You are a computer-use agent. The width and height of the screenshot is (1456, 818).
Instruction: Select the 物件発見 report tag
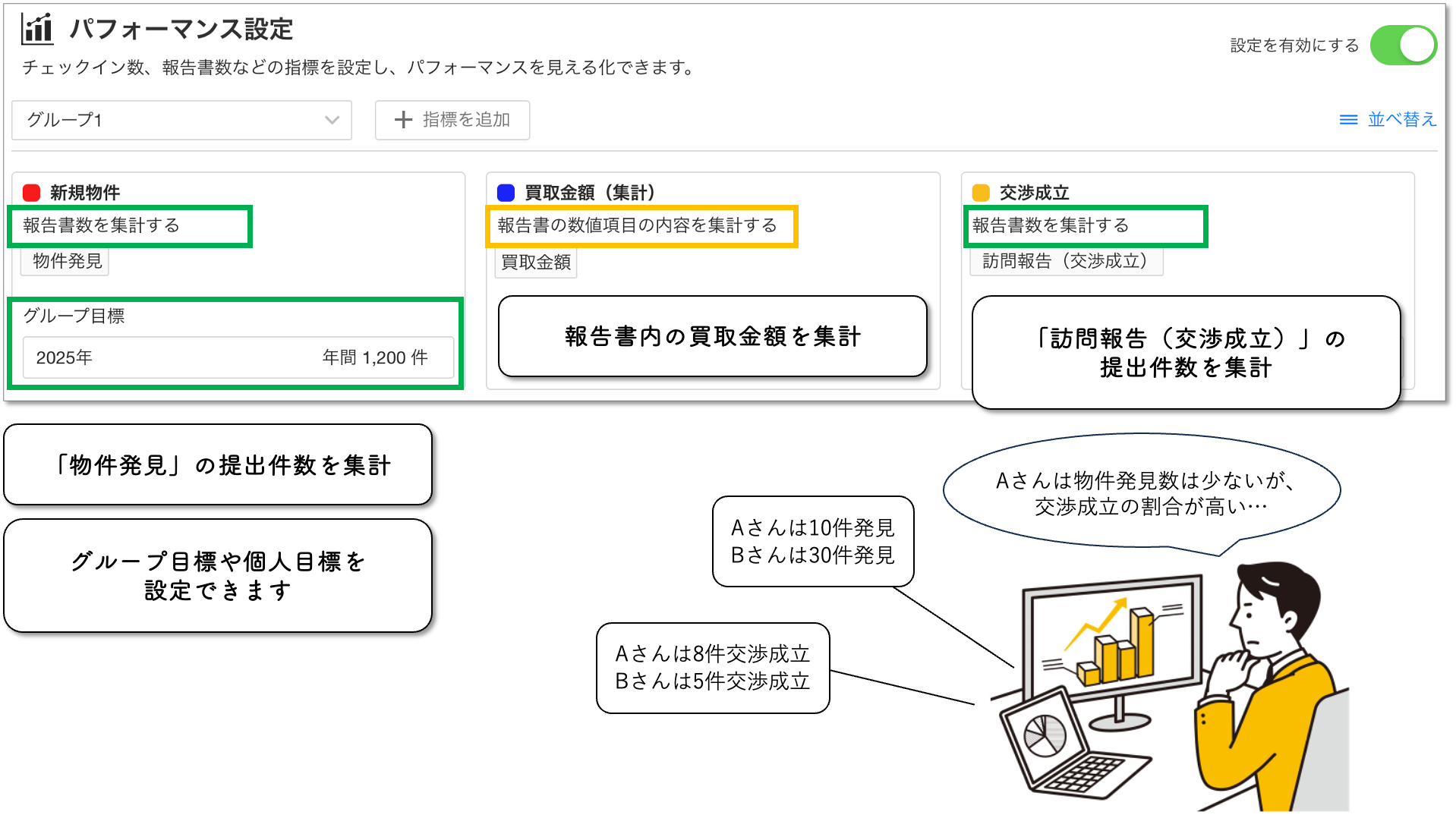(x=67, y=261)
